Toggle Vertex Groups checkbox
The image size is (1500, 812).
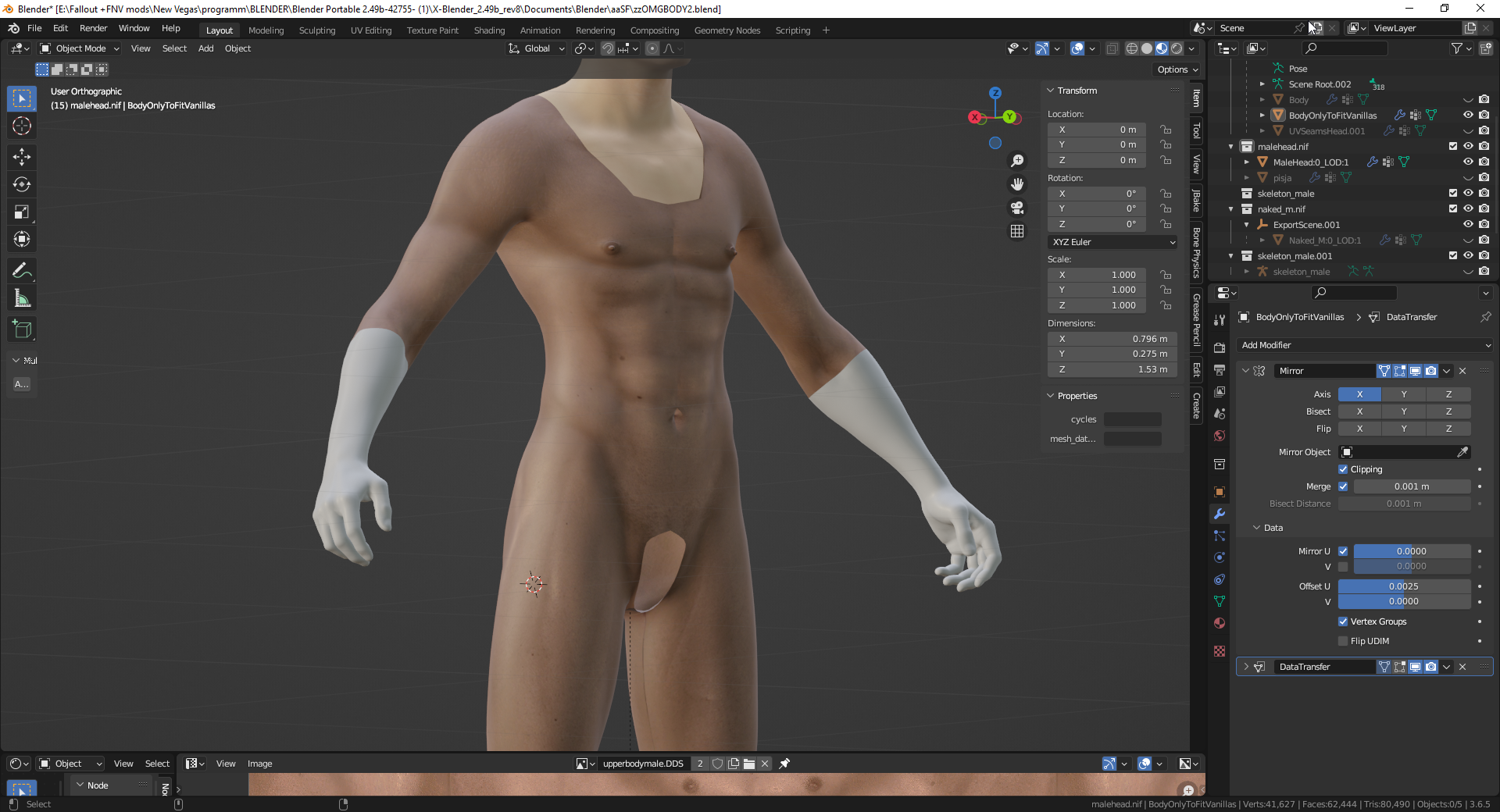1343,621
